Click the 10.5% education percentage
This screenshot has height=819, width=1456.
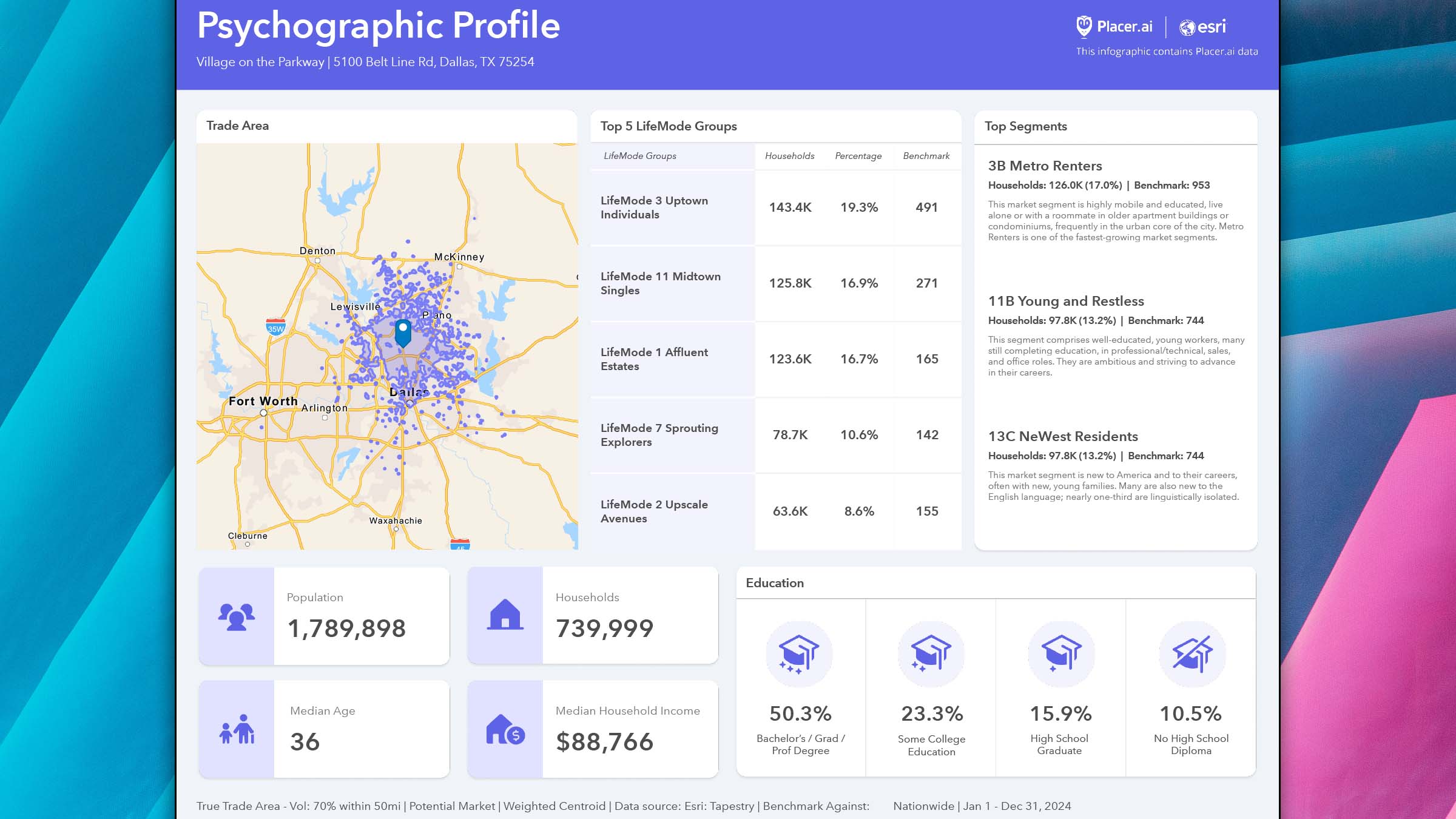(1190, 713)
